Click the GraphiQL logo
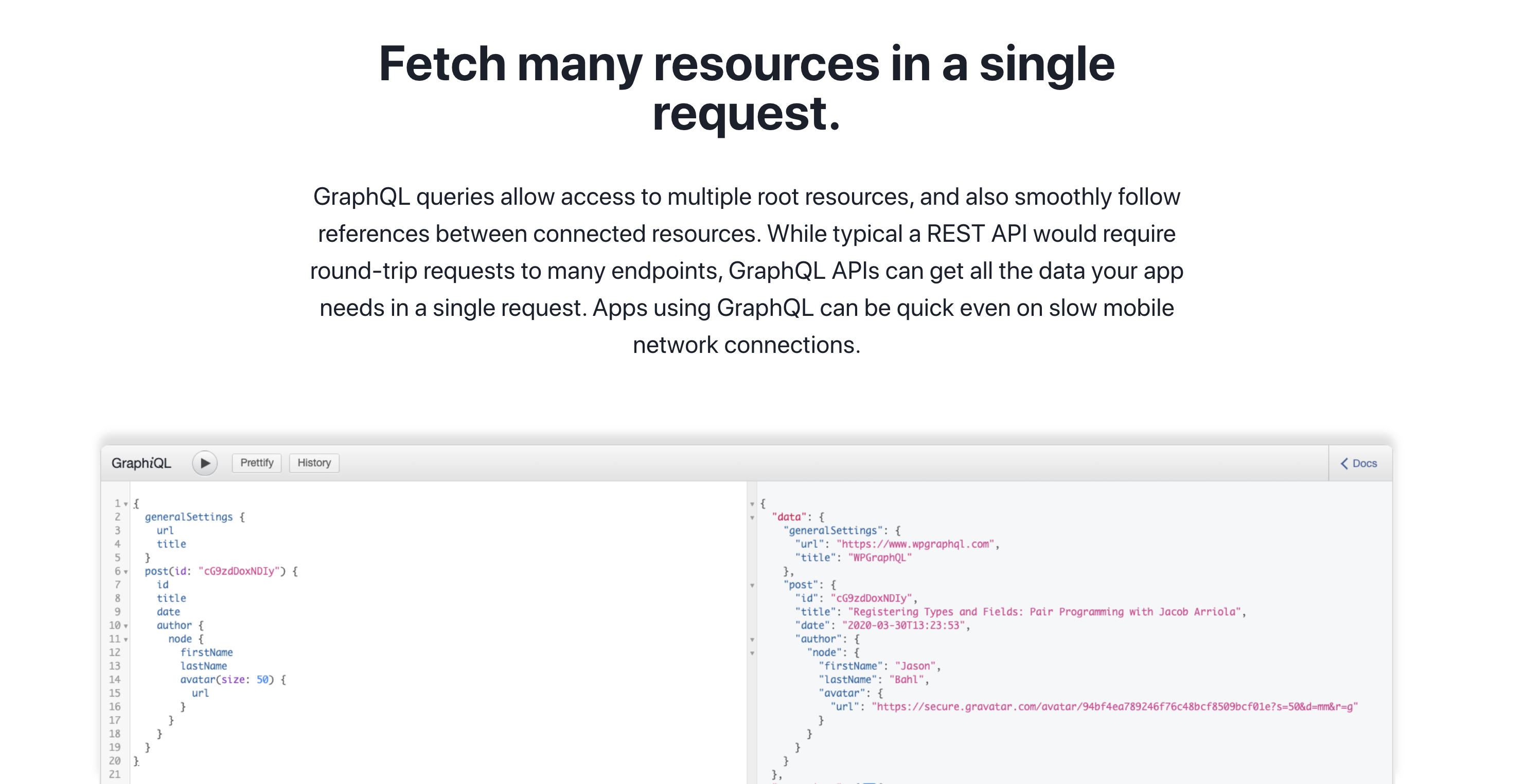1525x784 pixels. coord(141,462)
